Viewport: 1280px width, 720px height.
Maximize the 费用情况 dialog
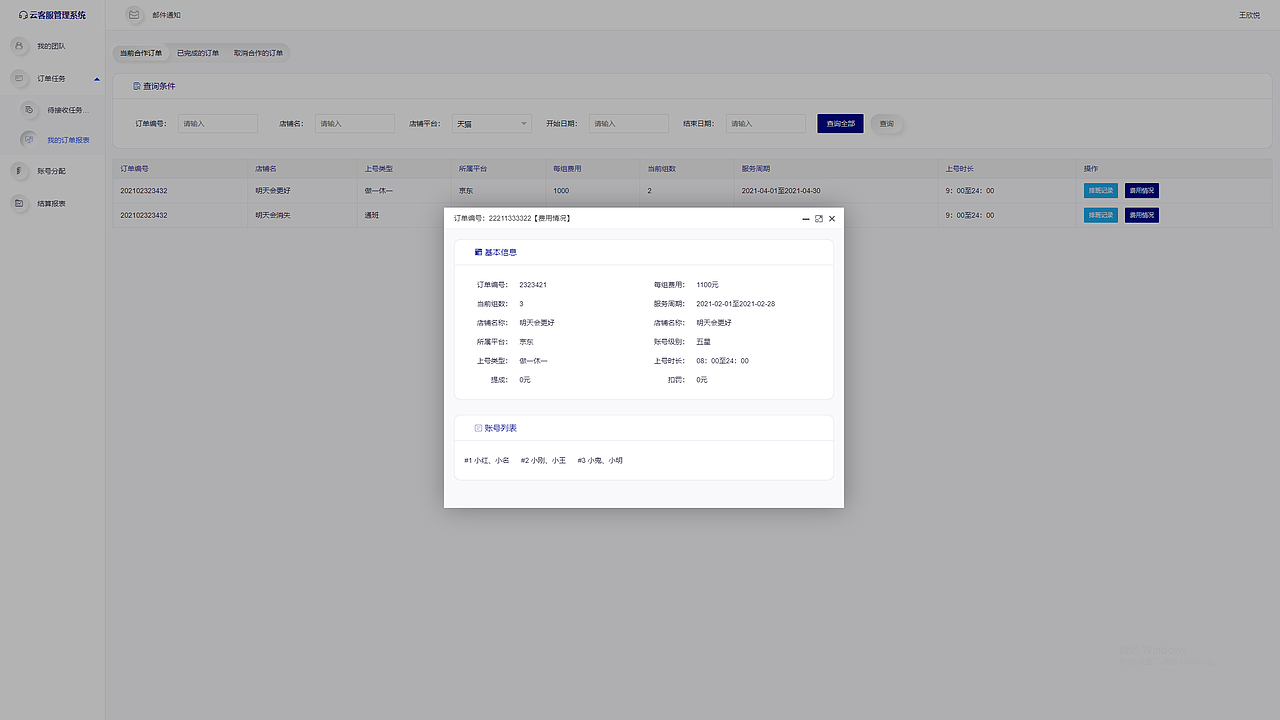coord(819,218)
